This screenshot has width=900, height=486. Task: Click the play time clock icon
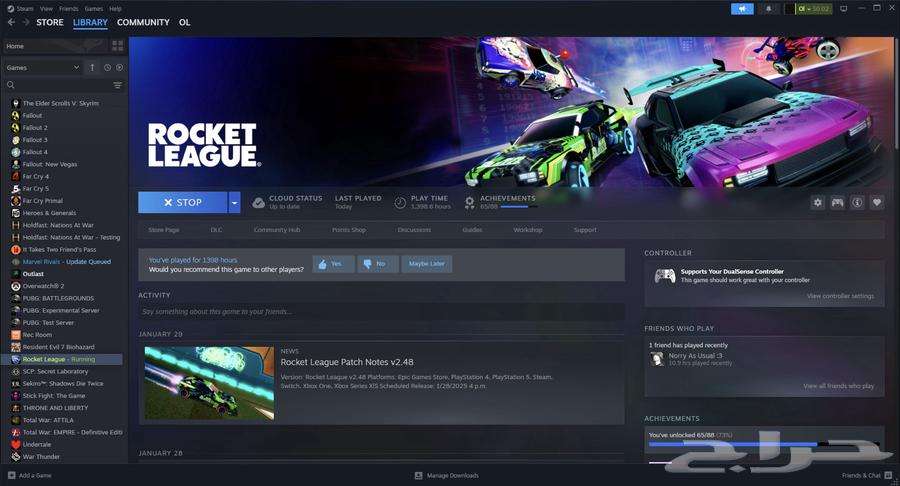pyautogui.click(x=400, y=203)
